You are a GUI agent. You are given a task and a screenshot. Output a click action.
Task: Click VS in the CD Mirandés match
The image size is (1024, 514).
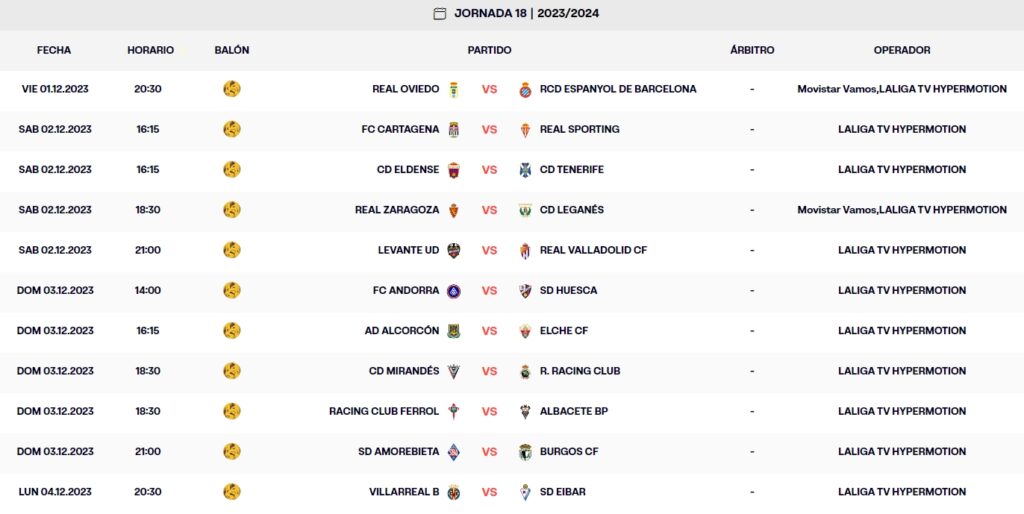point(489,371)
